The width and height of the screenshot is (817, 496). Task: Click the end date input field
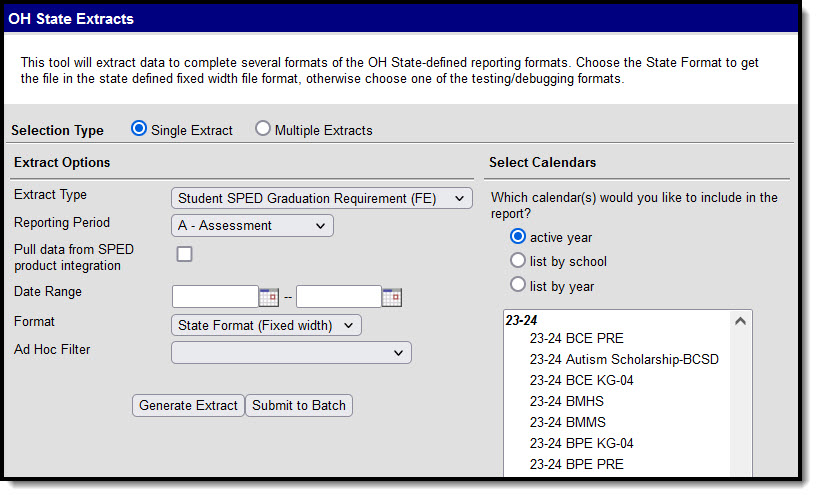[339, 297]
